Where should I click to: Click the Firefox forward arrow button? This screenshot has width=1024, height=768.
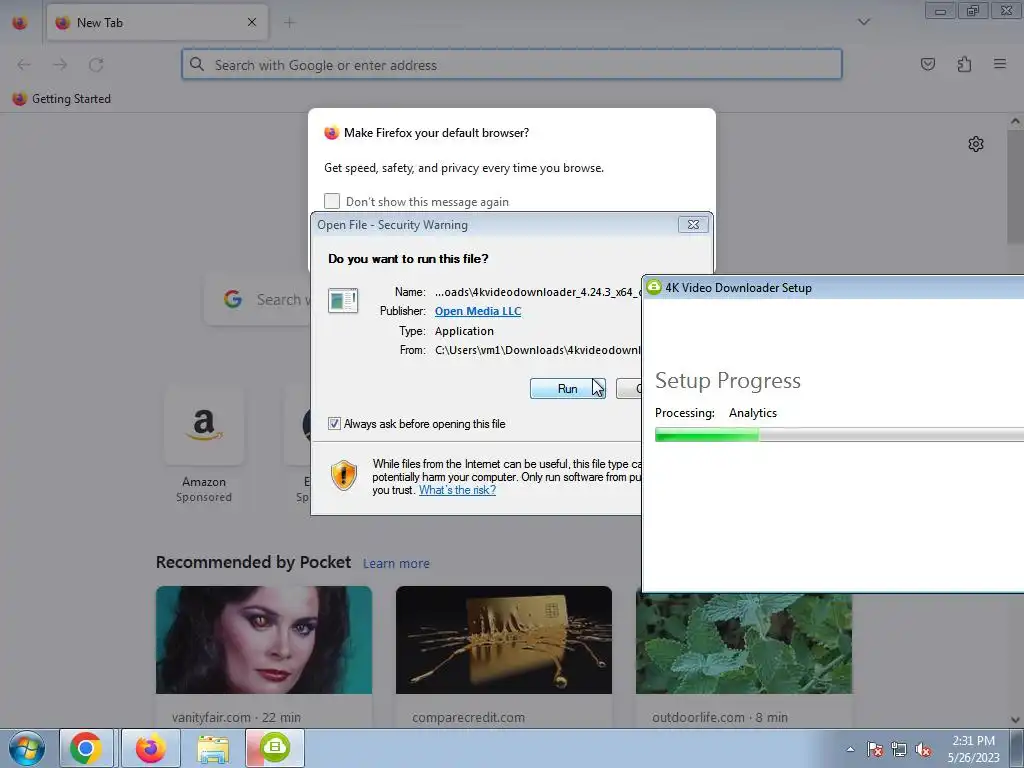60,65
